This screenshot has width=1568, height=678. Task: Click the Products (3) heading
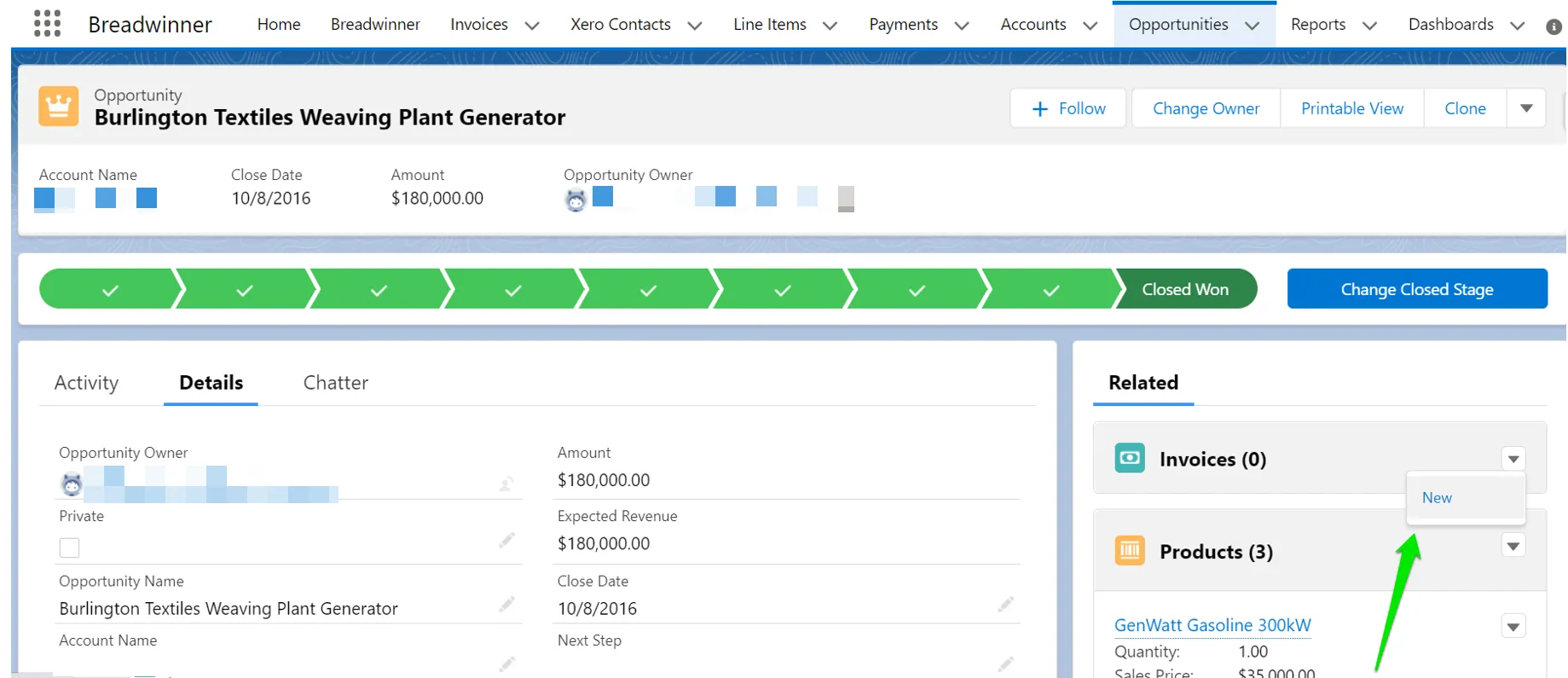[x=1216, y=552]
